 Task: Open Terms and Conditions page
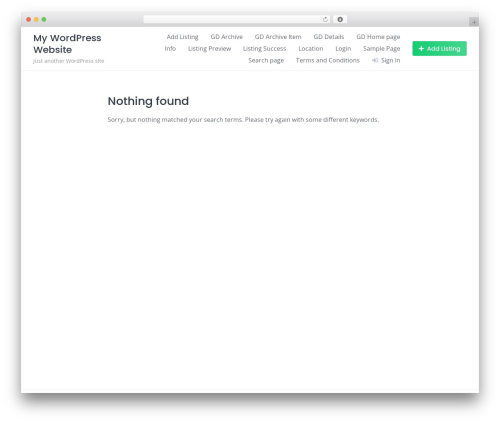[x=328, y=60]
